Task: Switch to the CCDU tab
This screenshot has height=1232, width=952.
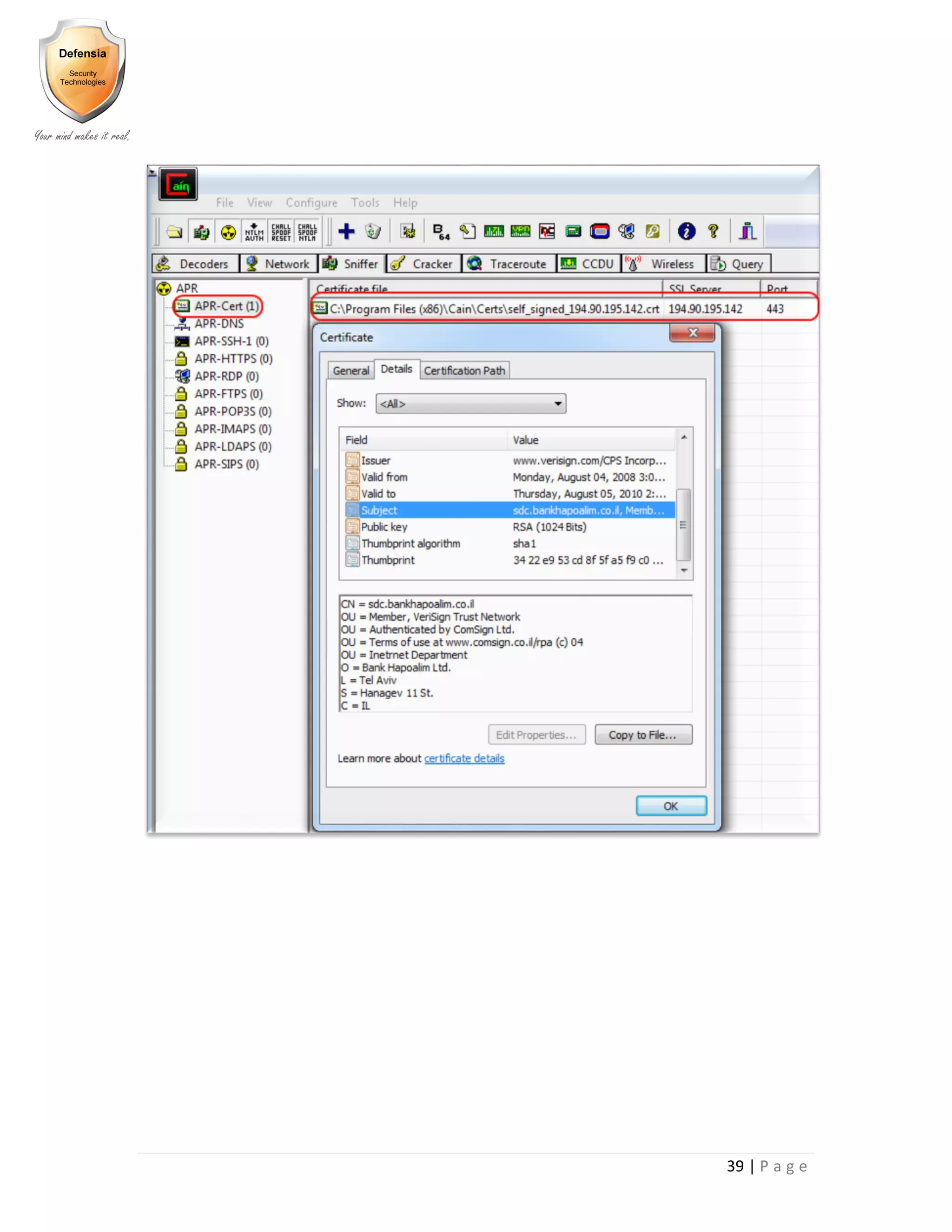Action: [x=588, y=264]
